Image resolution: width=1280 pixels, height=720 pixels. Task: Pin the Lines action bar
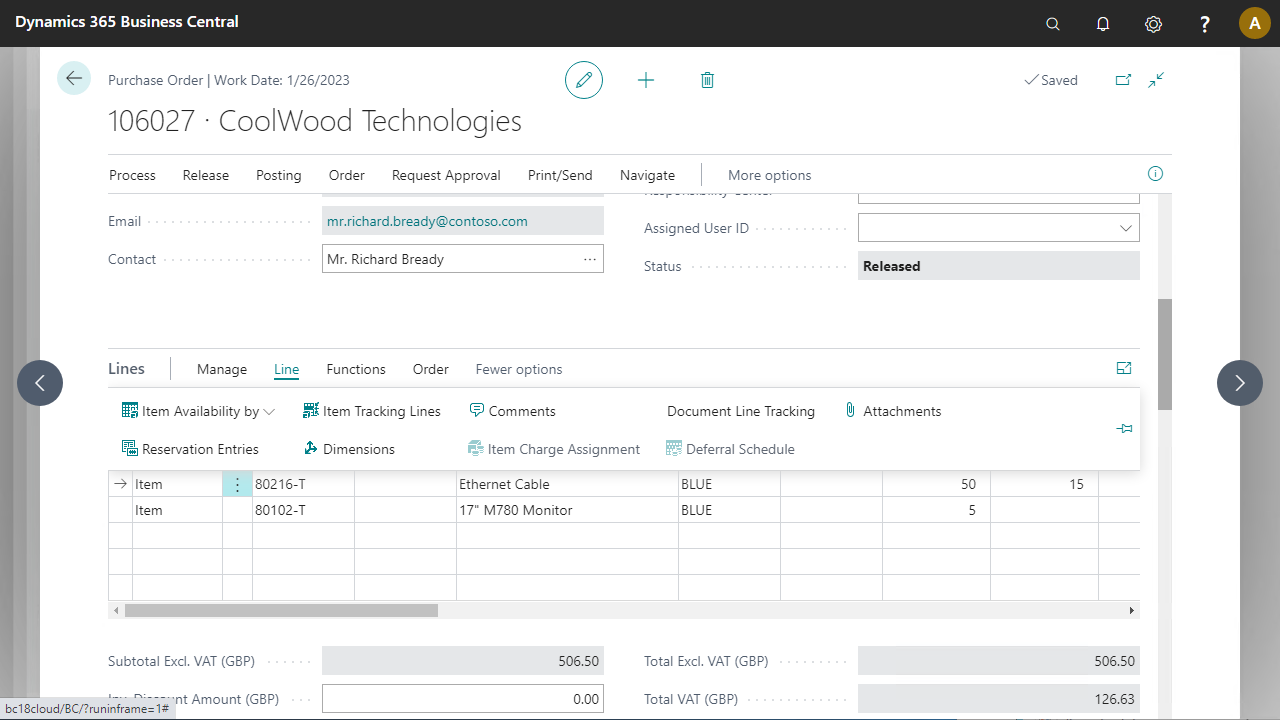coord(1124,429)
